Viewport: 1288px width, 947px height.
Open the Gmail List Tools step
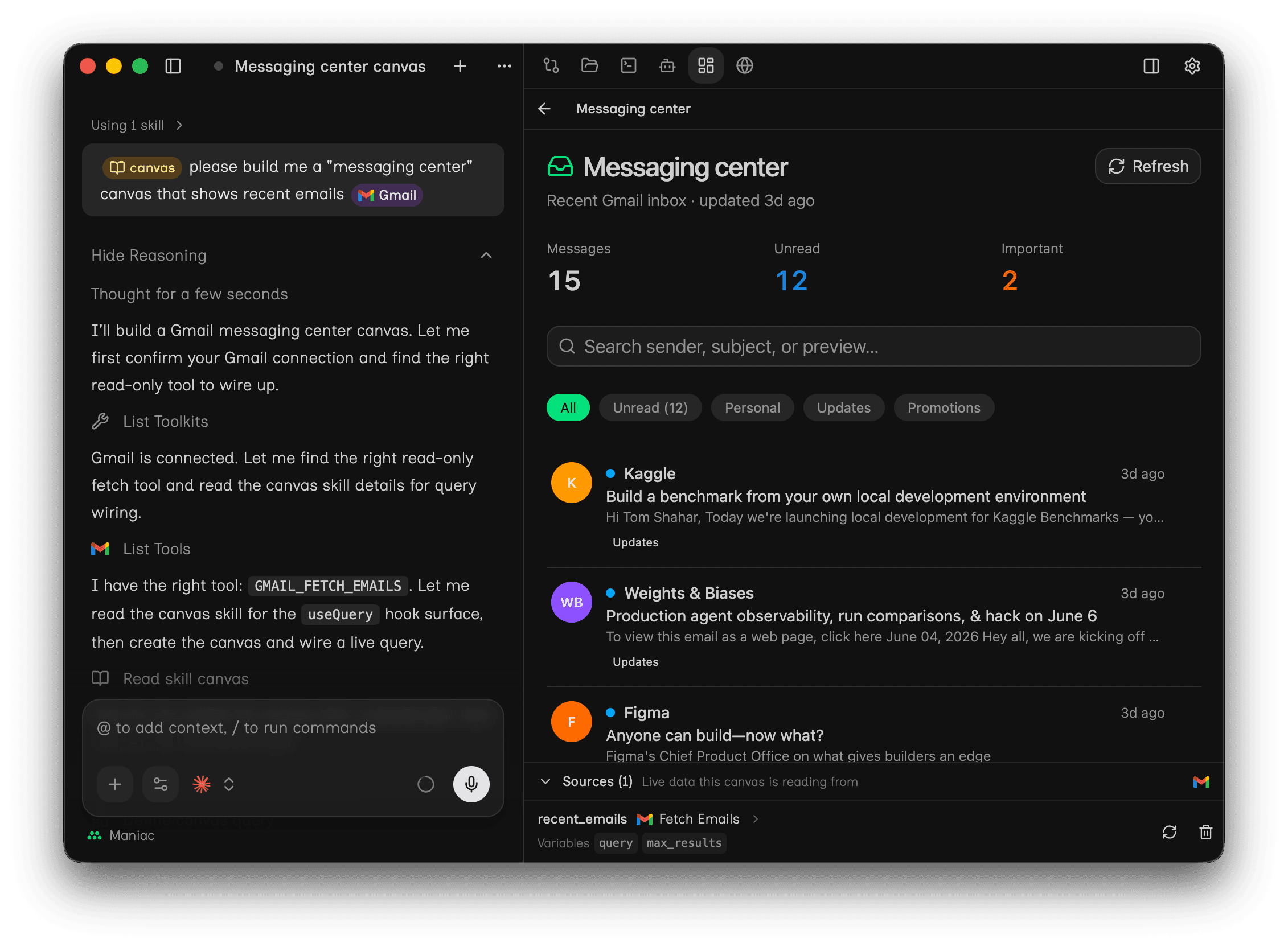(156, 549)
